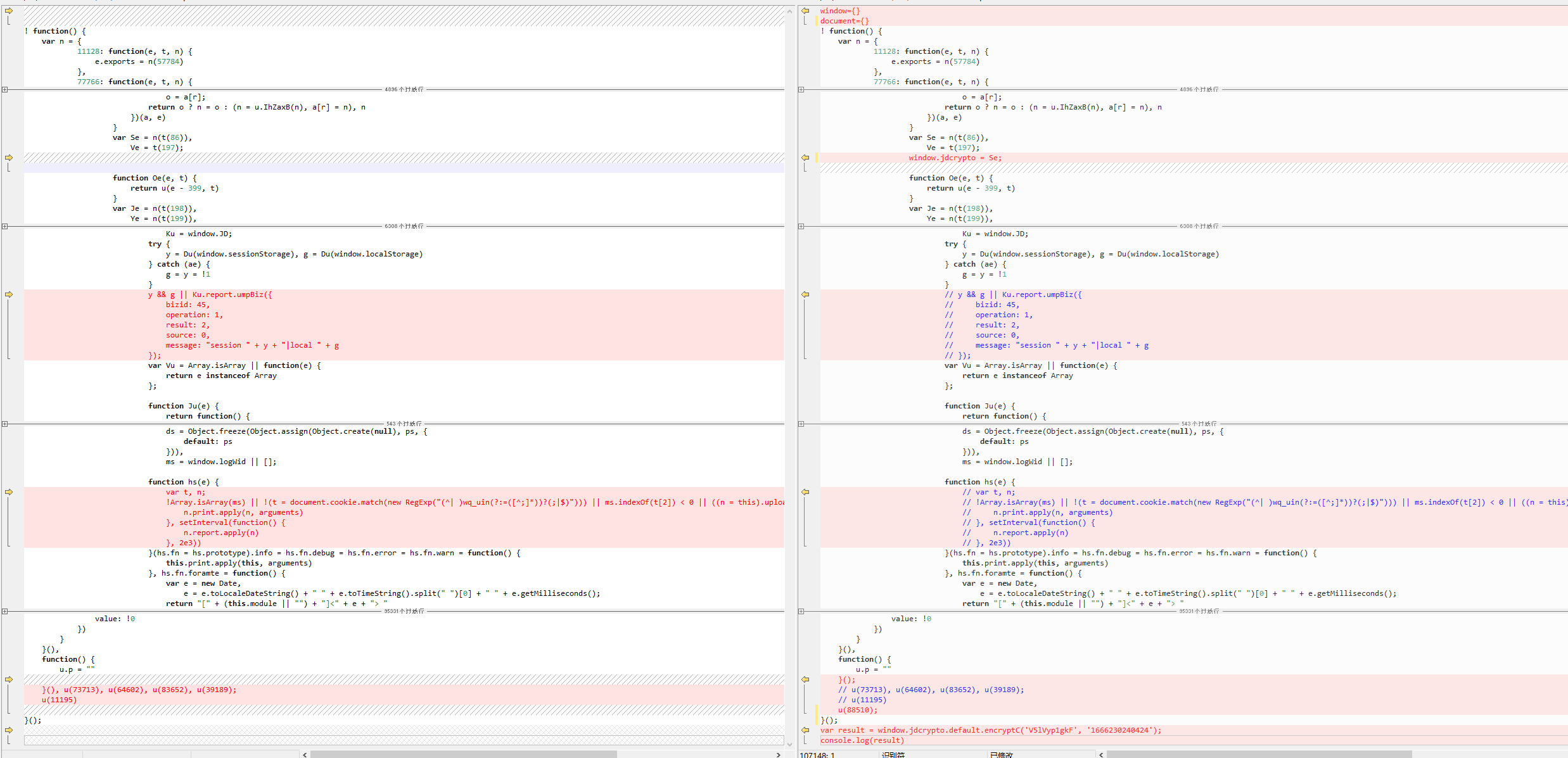This screenshot has height=758, width=1568.
Task: Click right pane arrow beside commented umpBiz block
Action: click(x=805, y=294)
